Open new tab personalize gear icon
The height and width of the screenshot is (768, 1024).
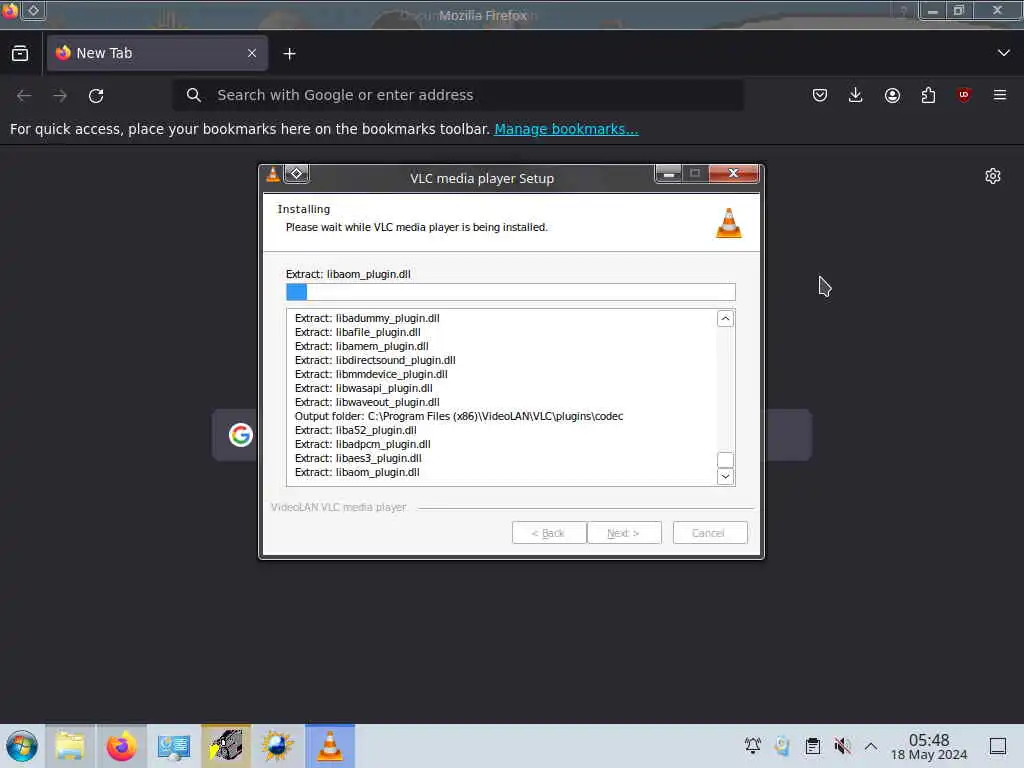tap(993, 176)
